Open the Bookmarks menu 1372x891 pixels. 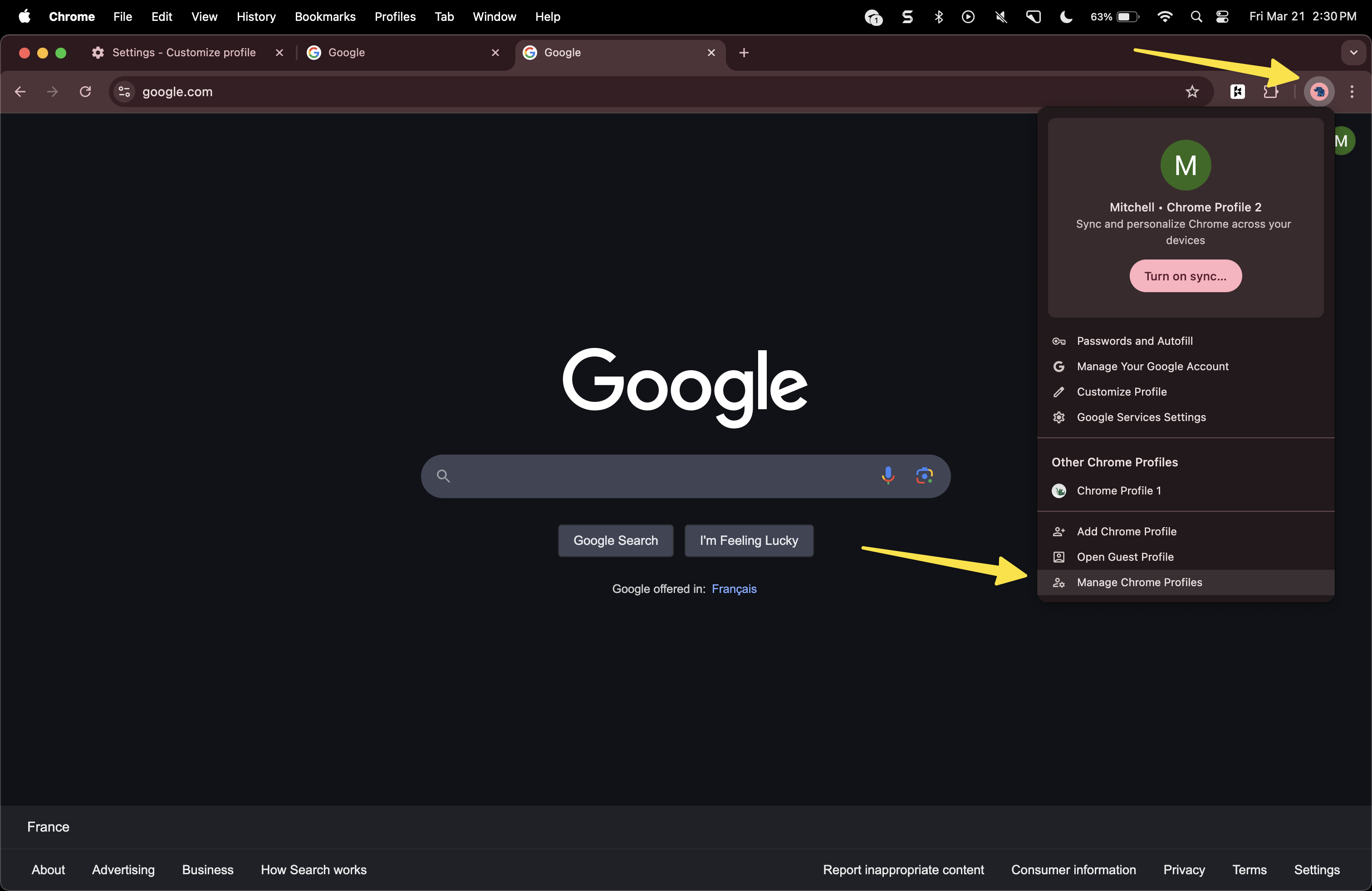tap(325, 17)
